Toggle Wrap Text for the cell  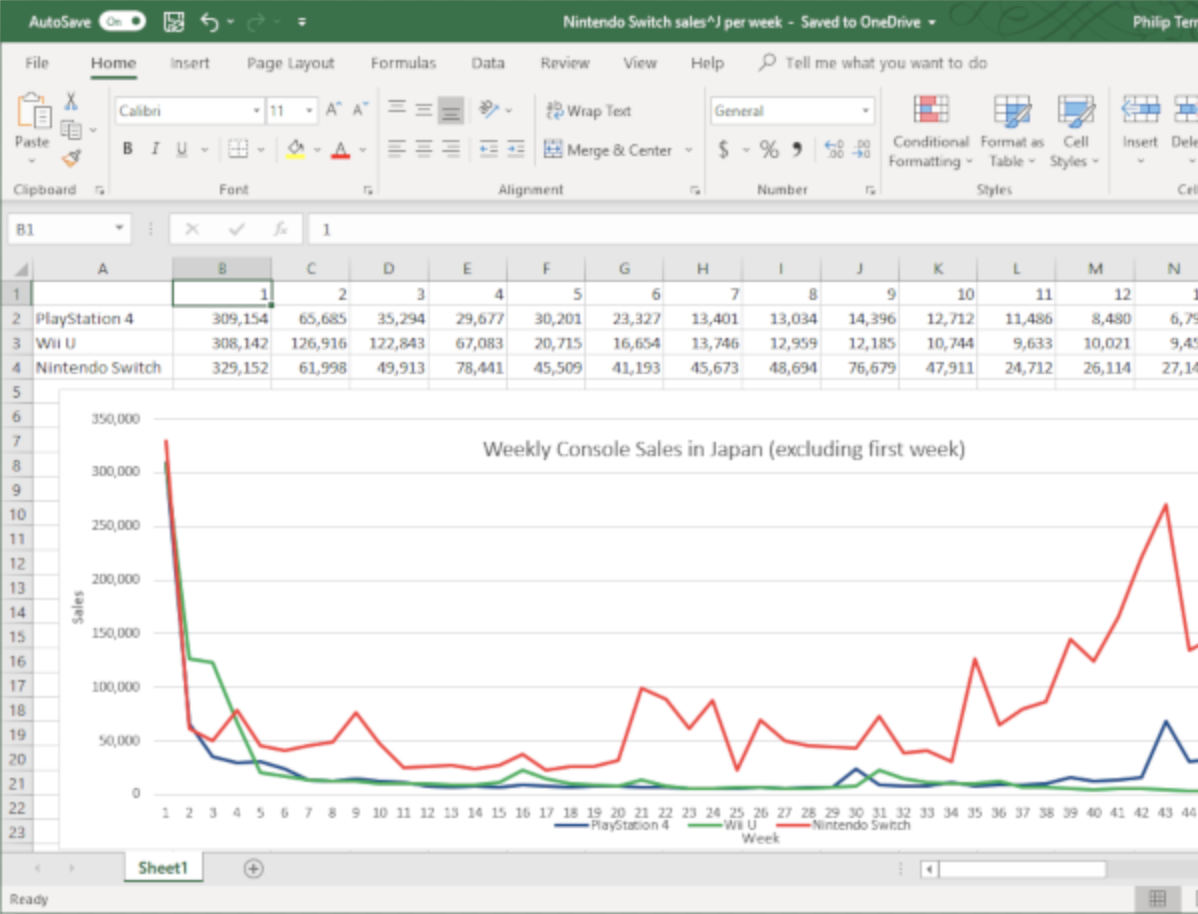[x=588, y=111]
